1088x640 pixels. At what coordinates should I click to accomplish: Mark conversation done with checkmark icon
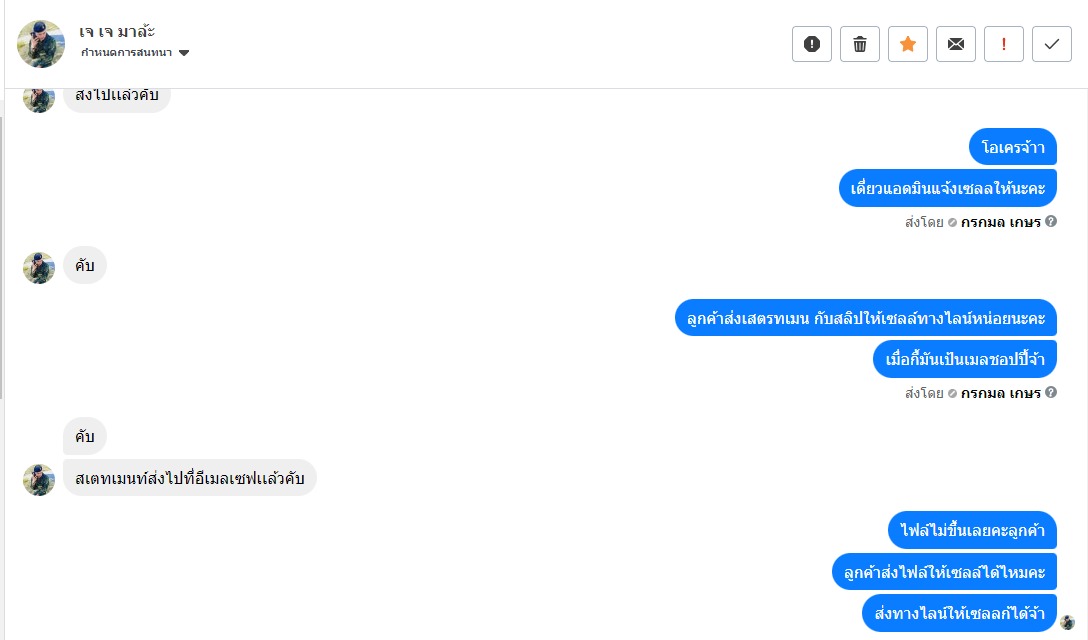pyautogui.click(x=1052, y=44)
